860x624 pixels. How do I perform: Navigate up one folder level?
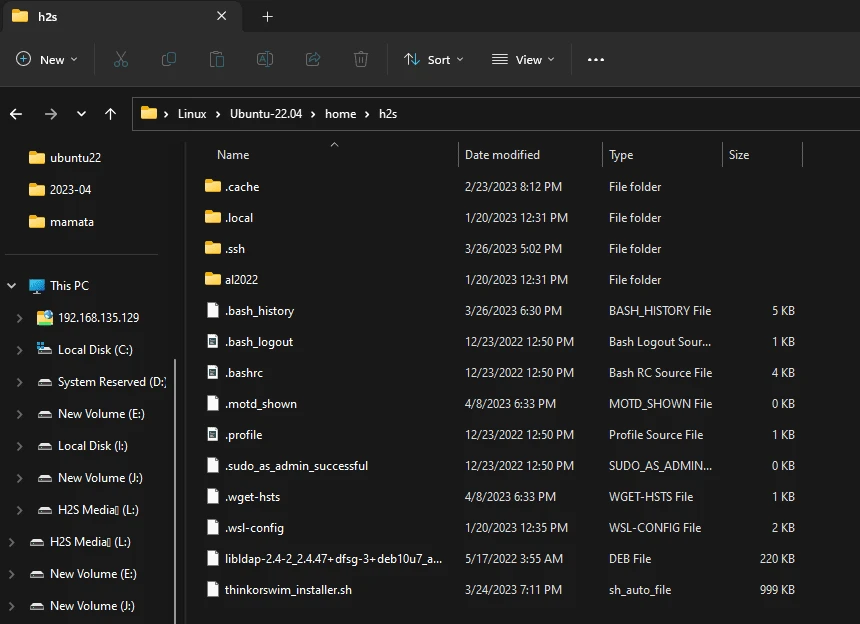[x=110, y=114]
